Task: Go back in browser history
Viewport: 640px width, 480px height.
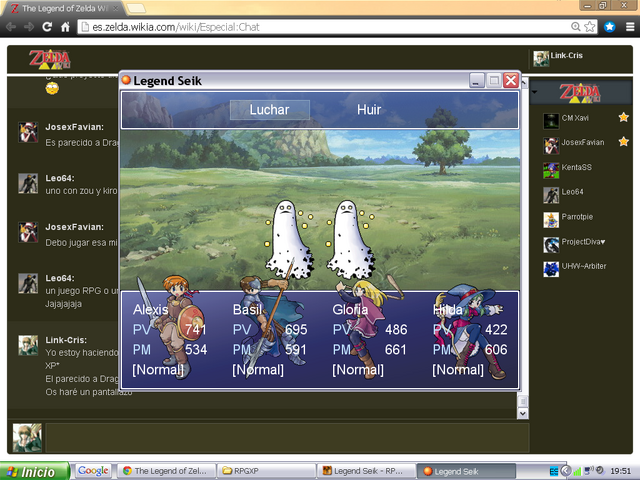Action: (11, 27)
